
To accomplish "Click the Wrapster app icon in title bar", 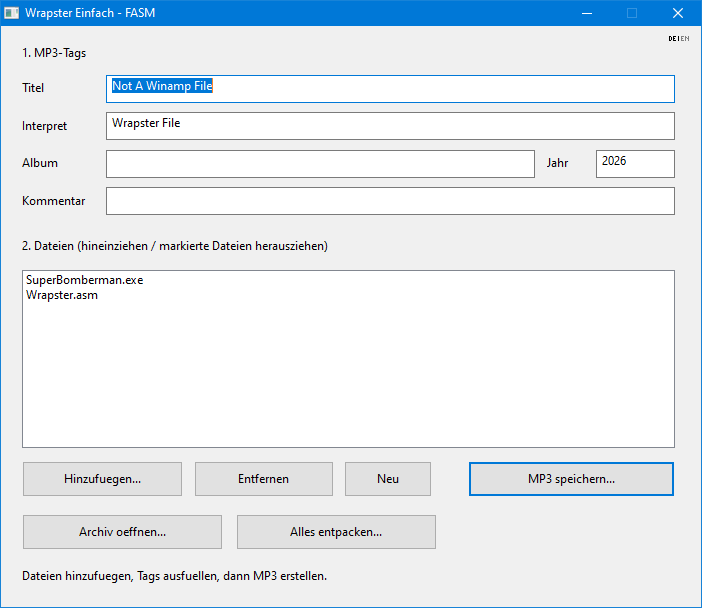I will [11, 13].
